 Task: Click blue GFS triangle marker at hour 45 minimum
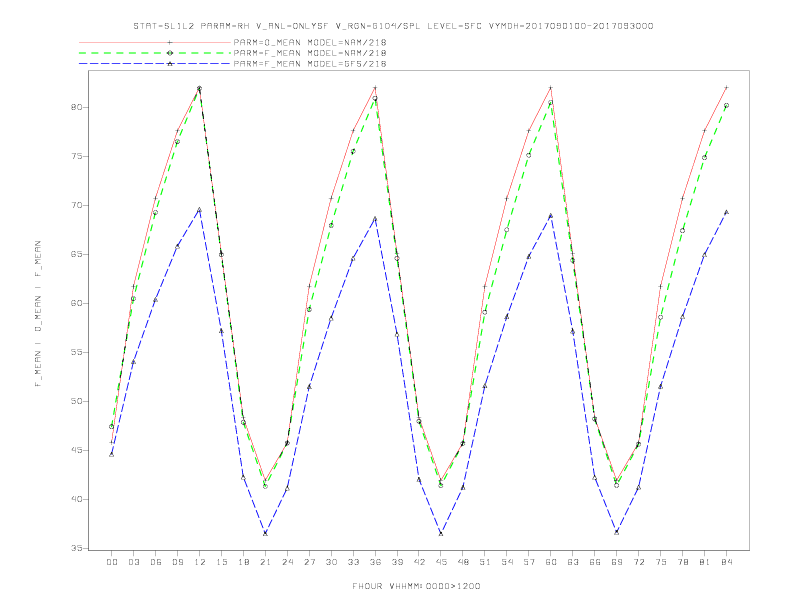(x=441, y=533)
